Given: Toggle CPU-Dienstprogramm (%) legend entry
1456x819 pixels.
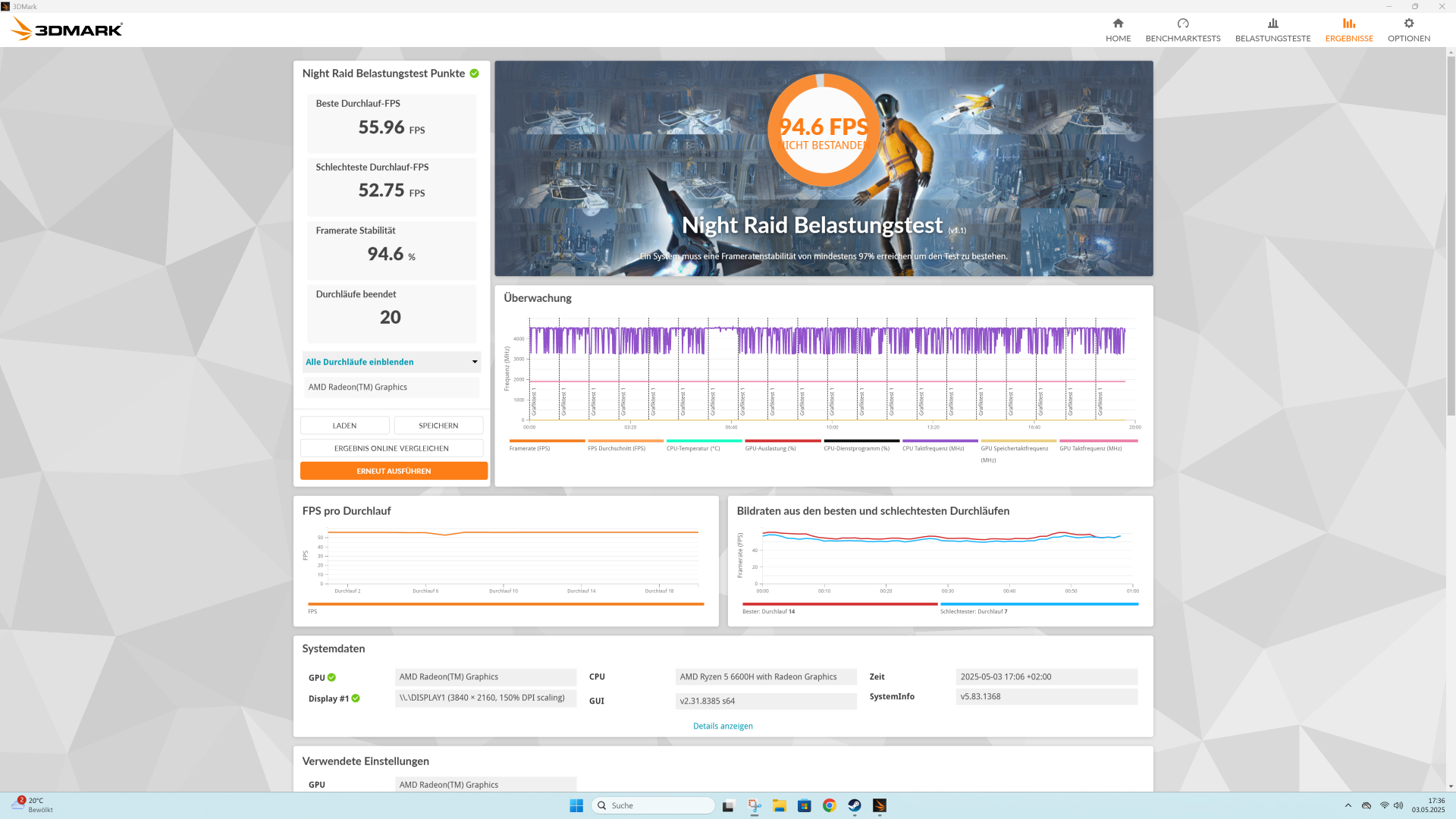Looking at the screenshot, I should (x=861, y=446).
